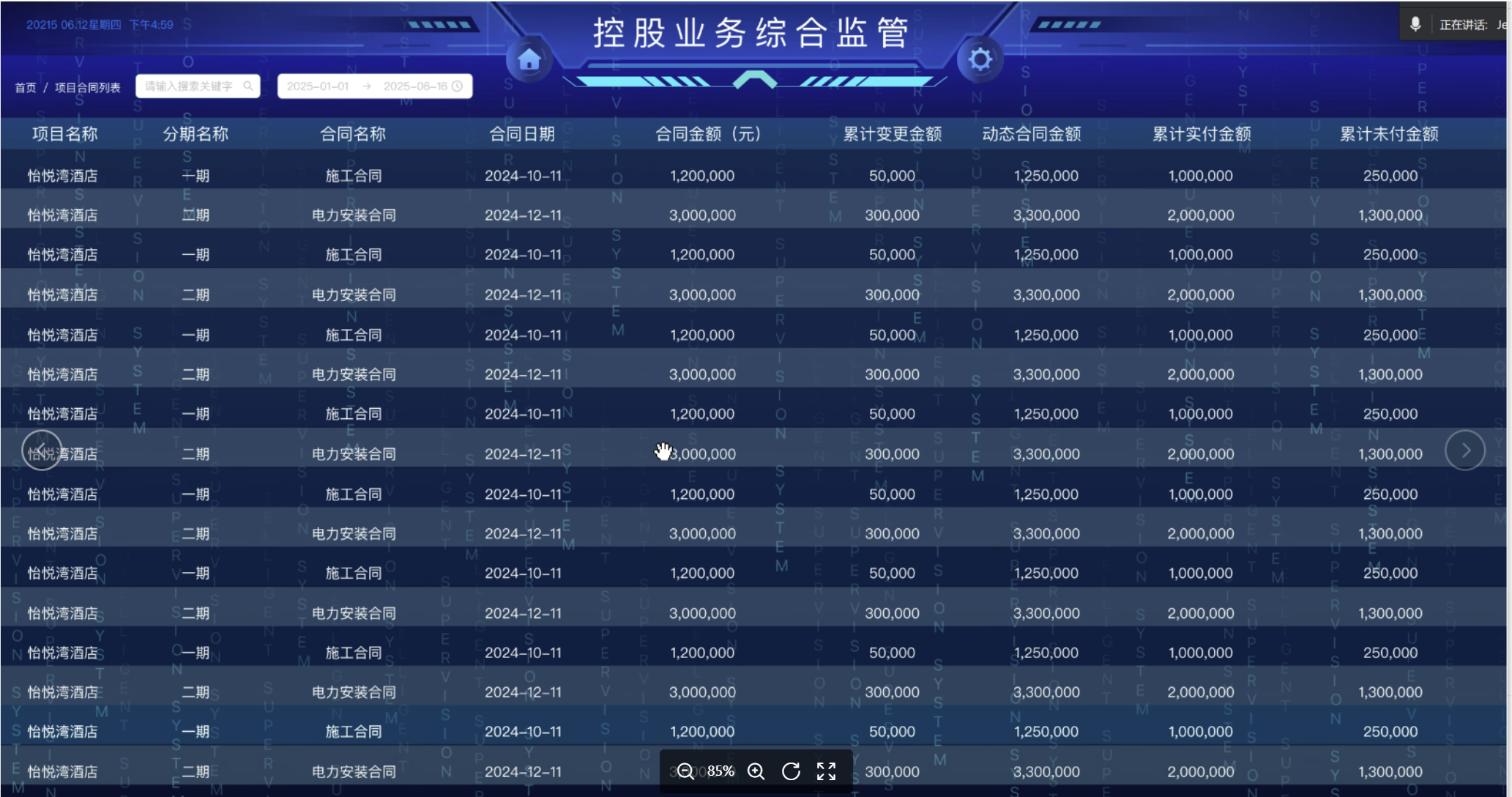Click the rotate refresh icon
1512x797 pixels.
point(791,771)
